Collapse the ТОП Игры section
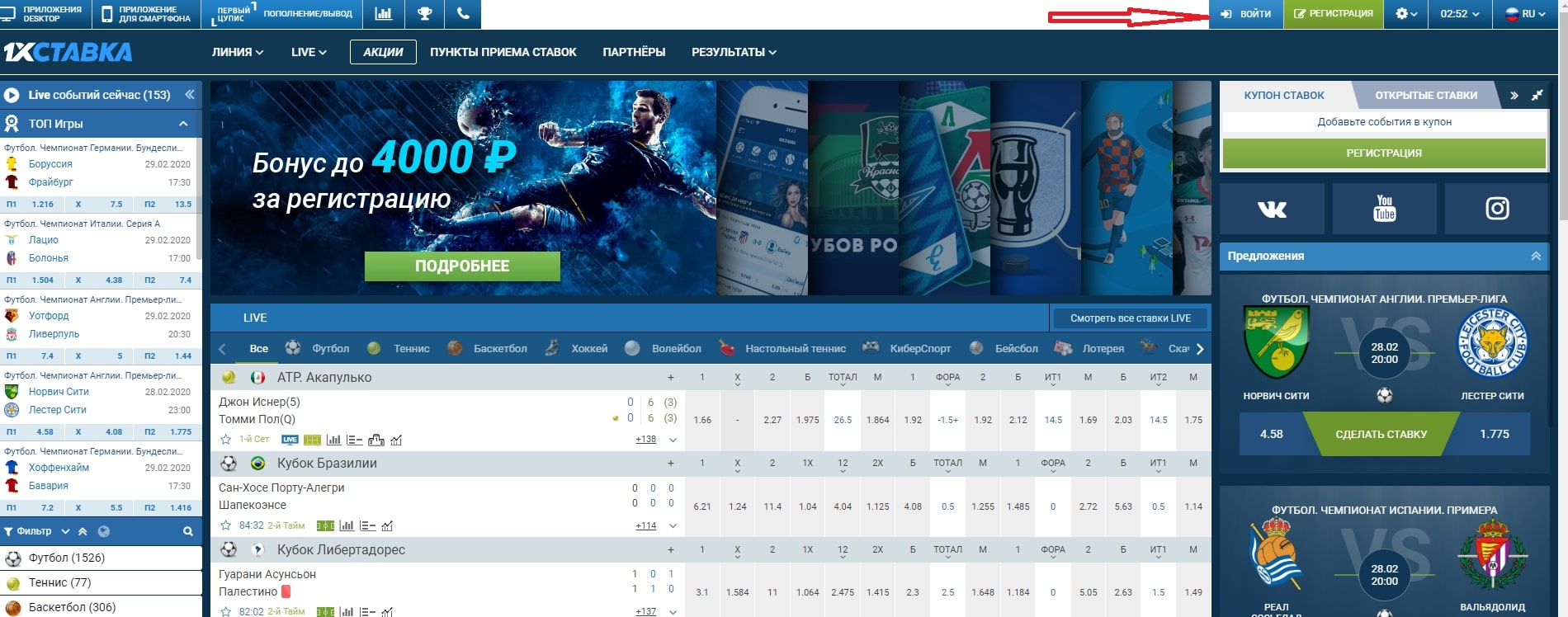This screenshot has height=617, width=1568. pos(183,124)
